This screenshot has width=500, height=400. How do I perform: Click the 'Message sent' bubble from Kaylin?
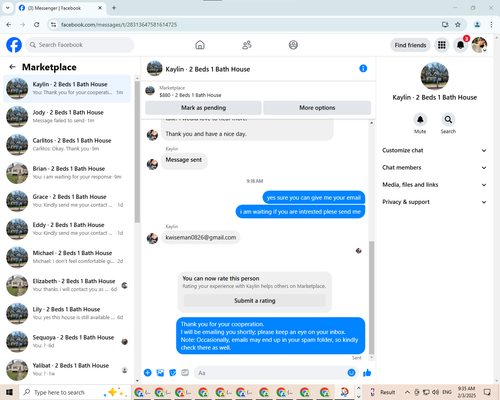pos(184,160)
